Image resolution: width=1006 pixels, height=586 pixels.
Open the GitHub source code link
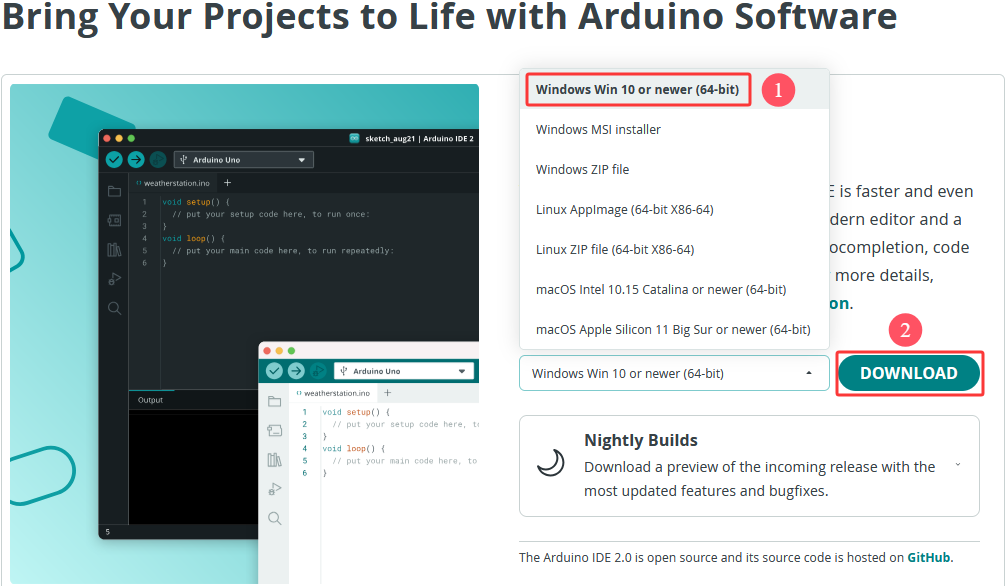[x=929, y=557]
